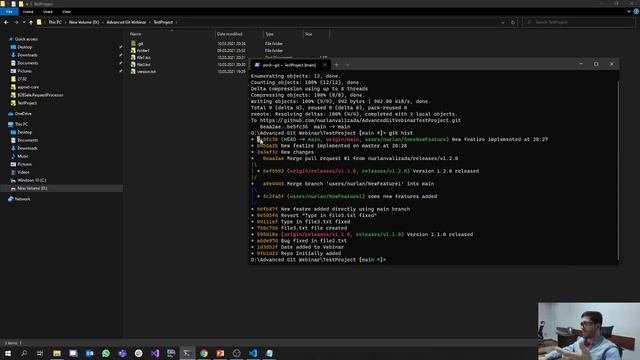Screen dimensions: 640x360
Task: Select TestProject in Quick access
Action: point(27,103)
